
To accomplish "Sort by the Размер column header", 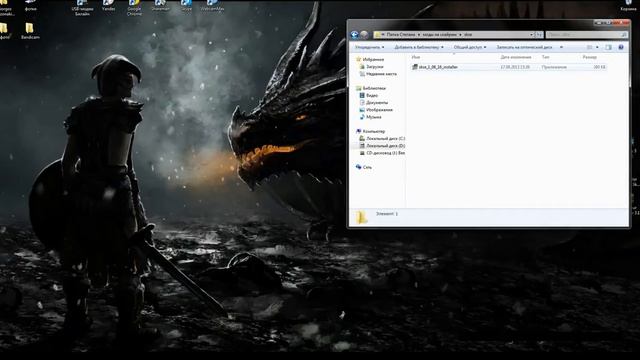I will pyautogui.click(x=589, y=57).
